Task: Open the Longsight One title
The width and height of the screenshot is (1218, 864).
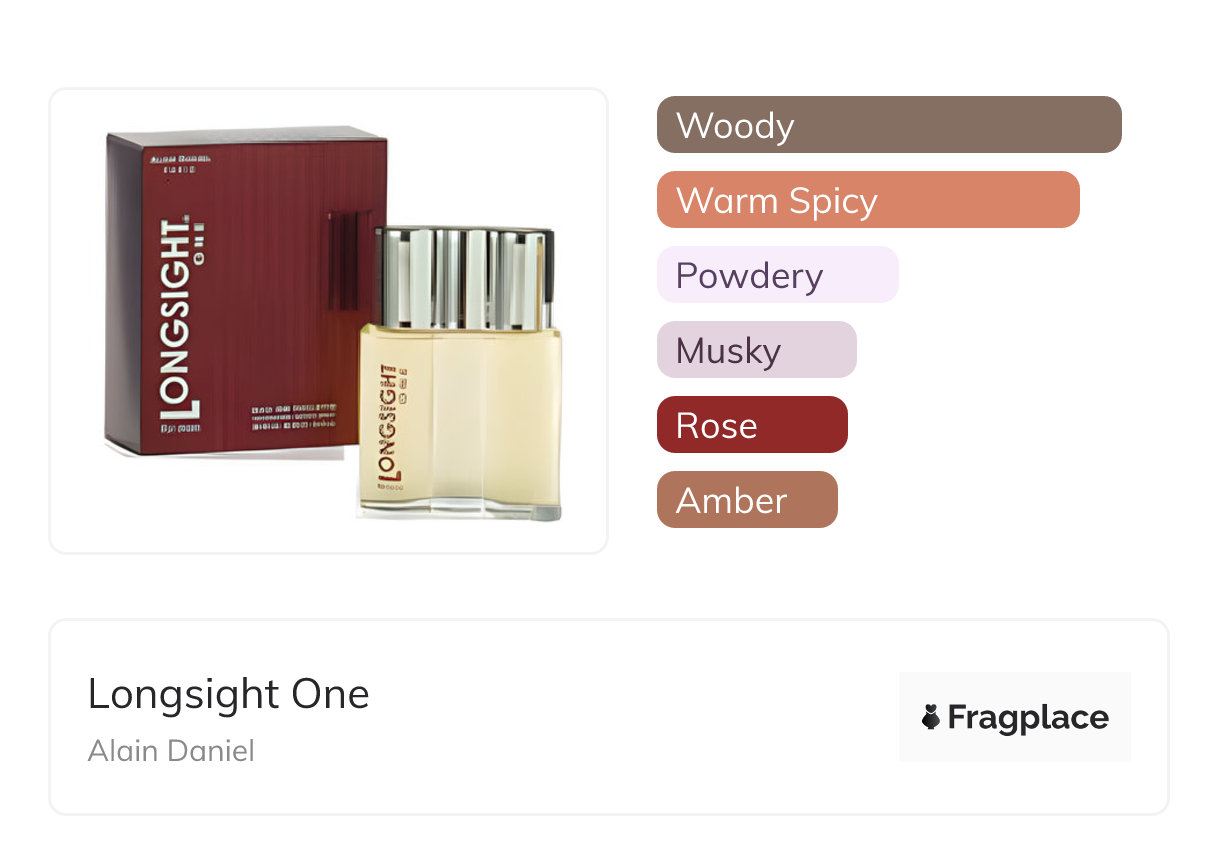Action: pyautogui.click(x=228, y=694)
